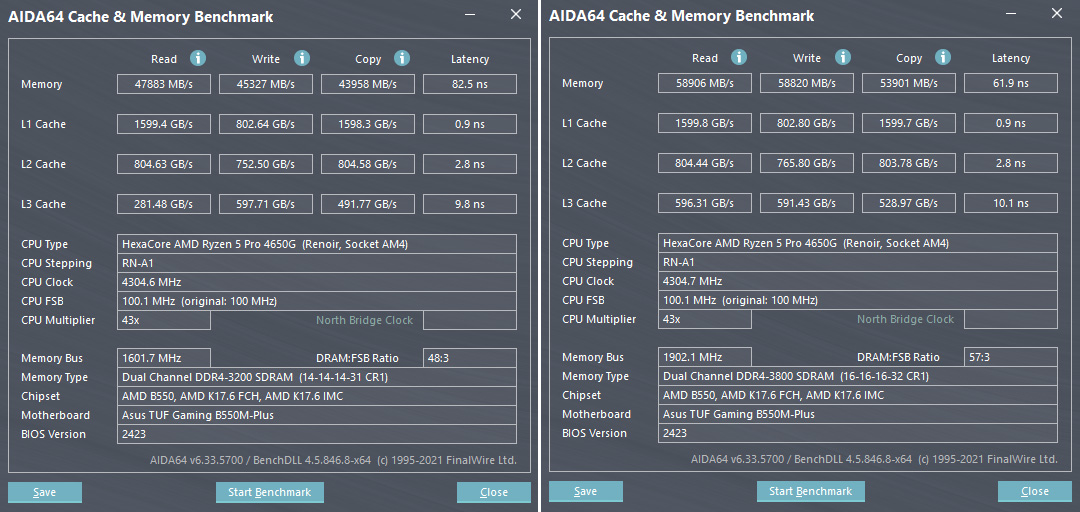Click L2 Cache write 765.80 GB/s
Image resolution: width=1080 pixels, height=512 pixels.
point(807,163)
